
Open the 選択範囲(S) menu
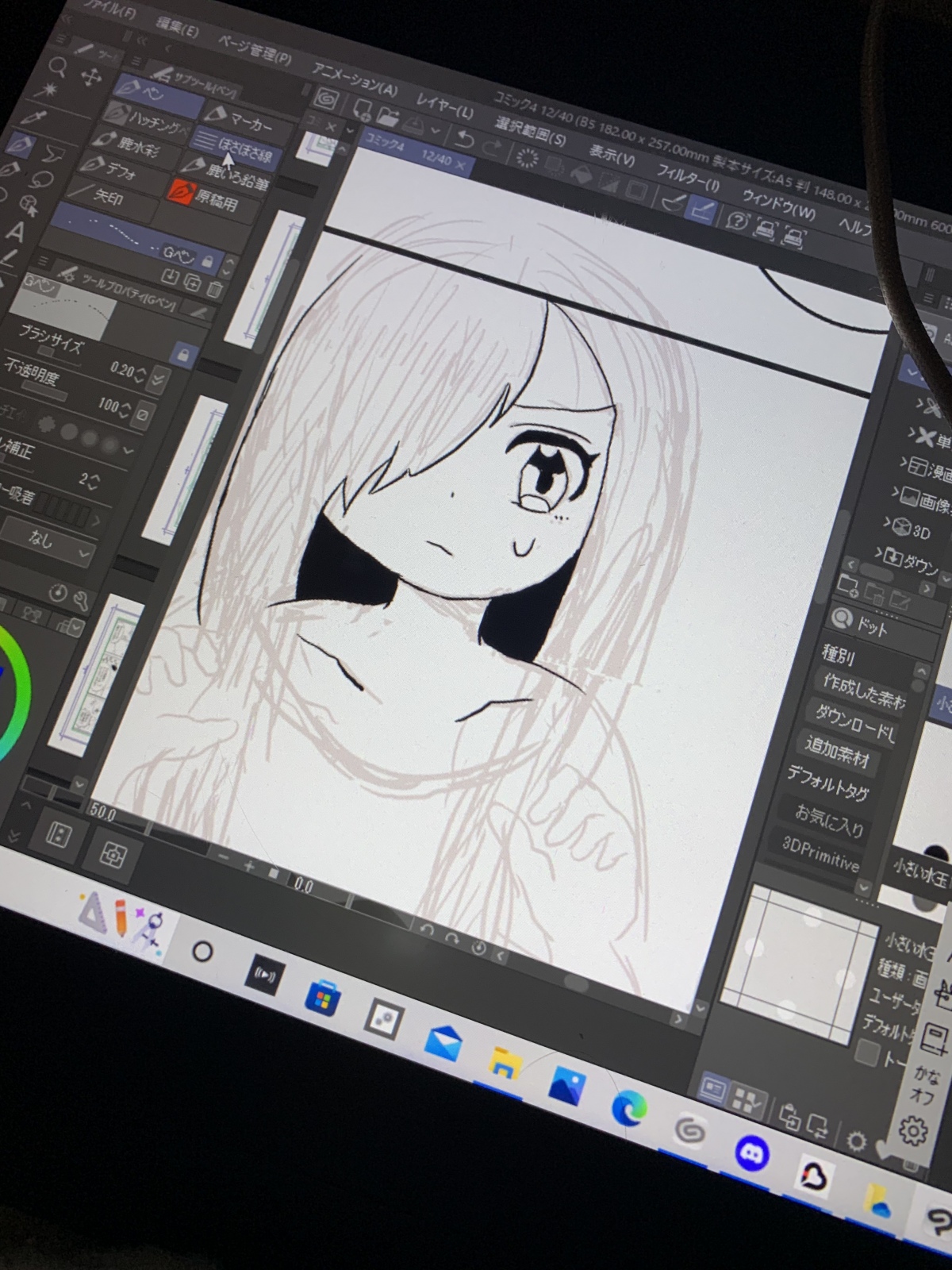click(530, 131)
